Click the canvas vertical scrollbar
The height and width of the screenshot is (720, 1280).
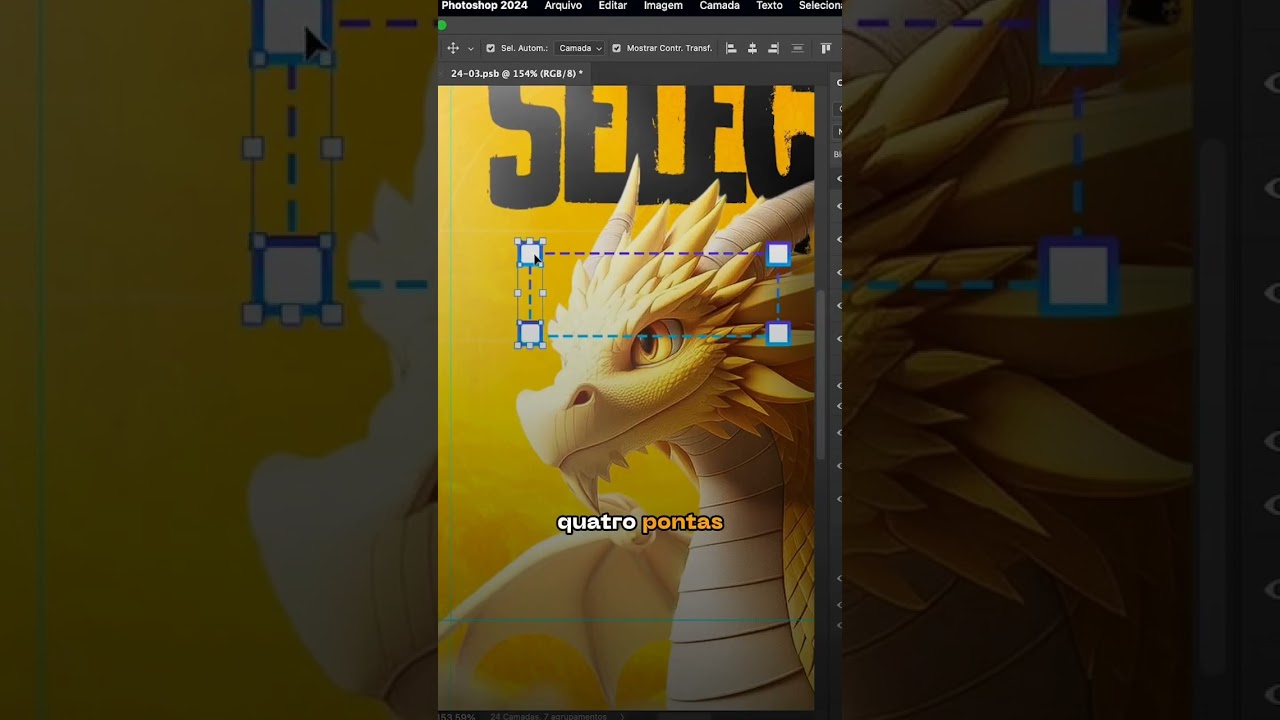point(821,375)
